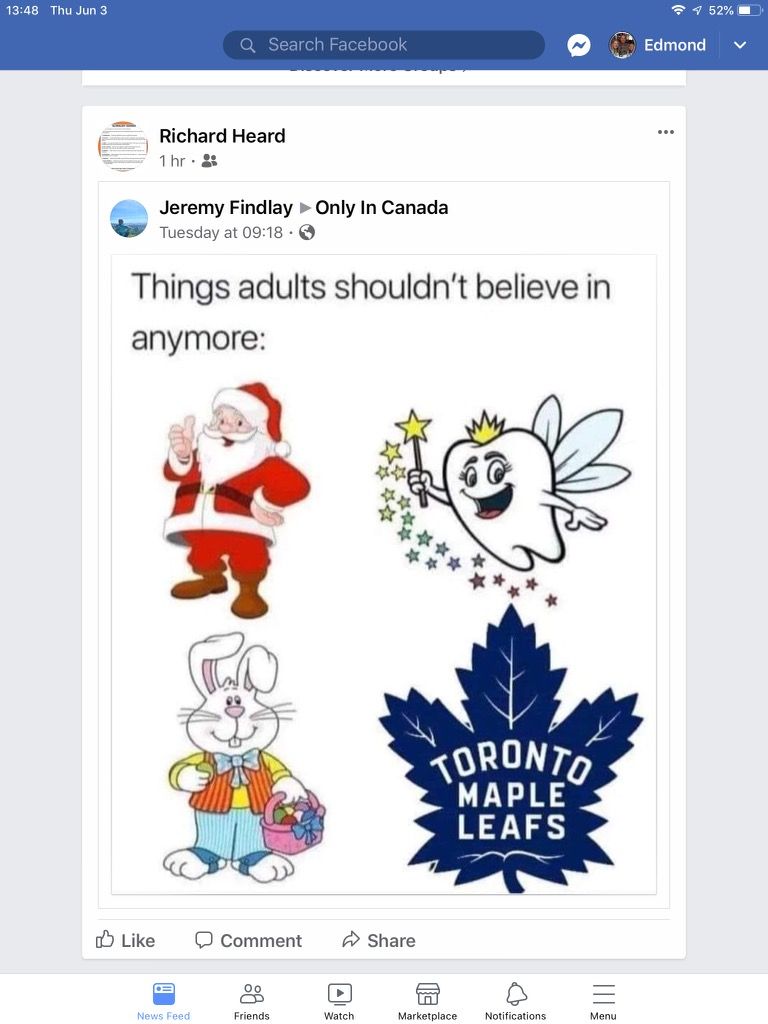Tap Jeremy Findlay's avatar
This screenshot has height=1024, width=768.
point(129,218)
